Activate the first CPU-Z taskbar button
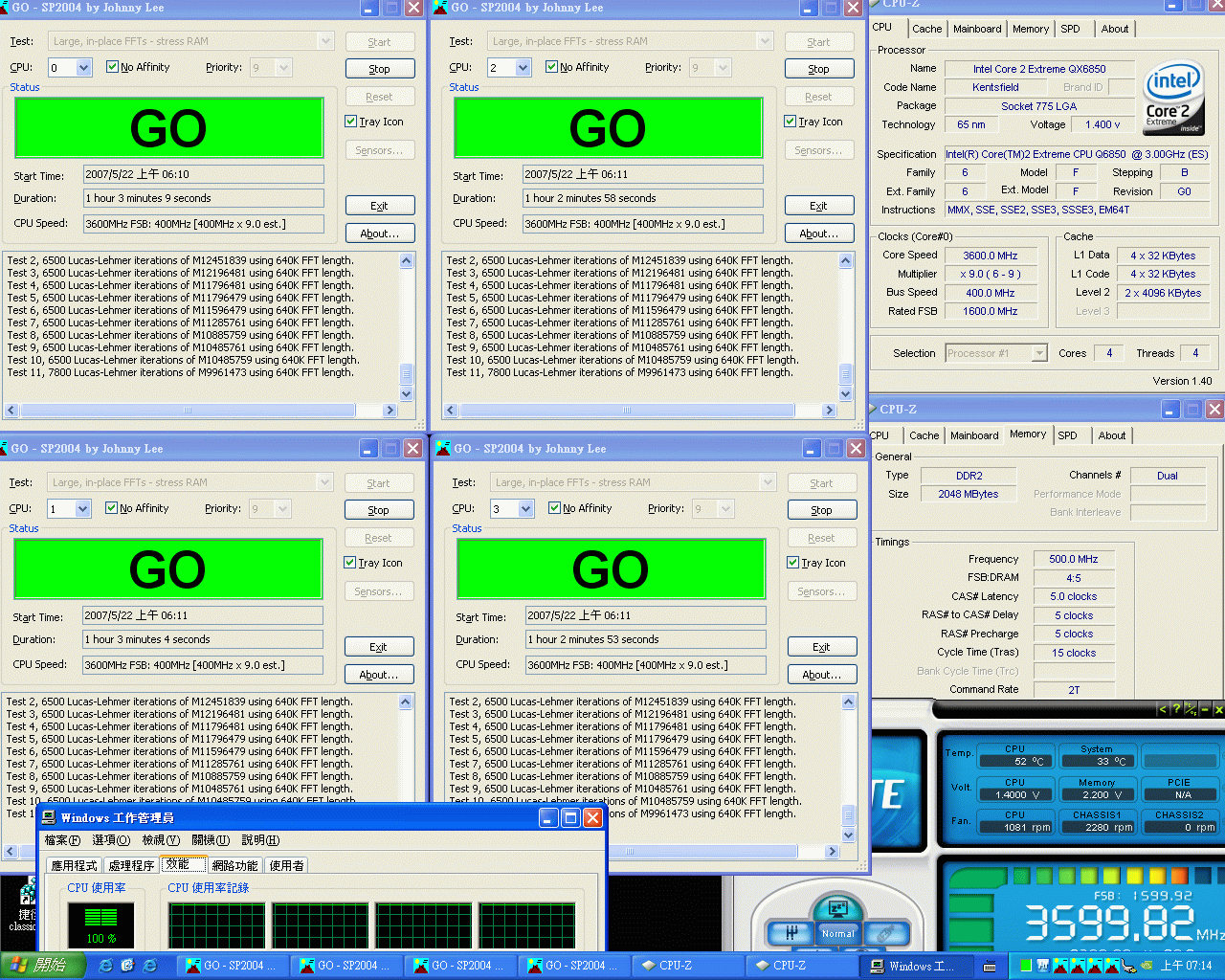The image size is (1225, 980). pyautogui.click(x=687, y=966)
